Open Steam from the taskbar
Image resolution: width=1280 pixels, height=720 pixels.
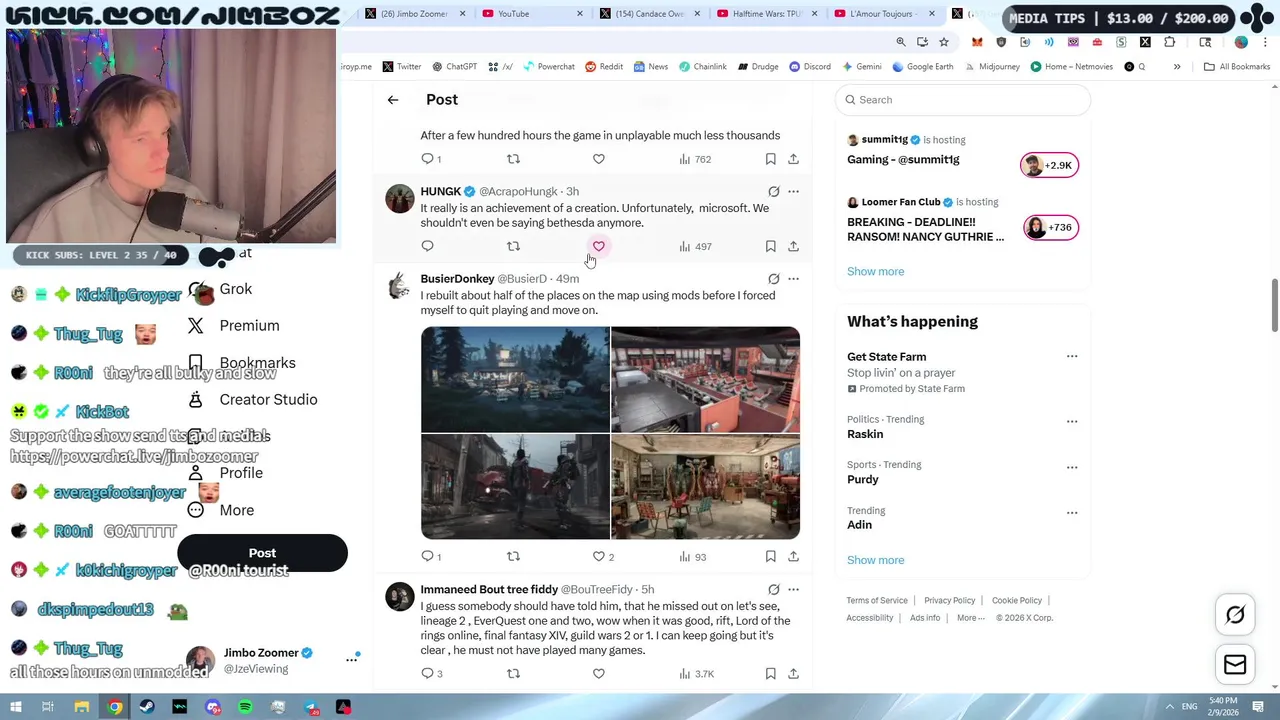[x=147, y=707]
